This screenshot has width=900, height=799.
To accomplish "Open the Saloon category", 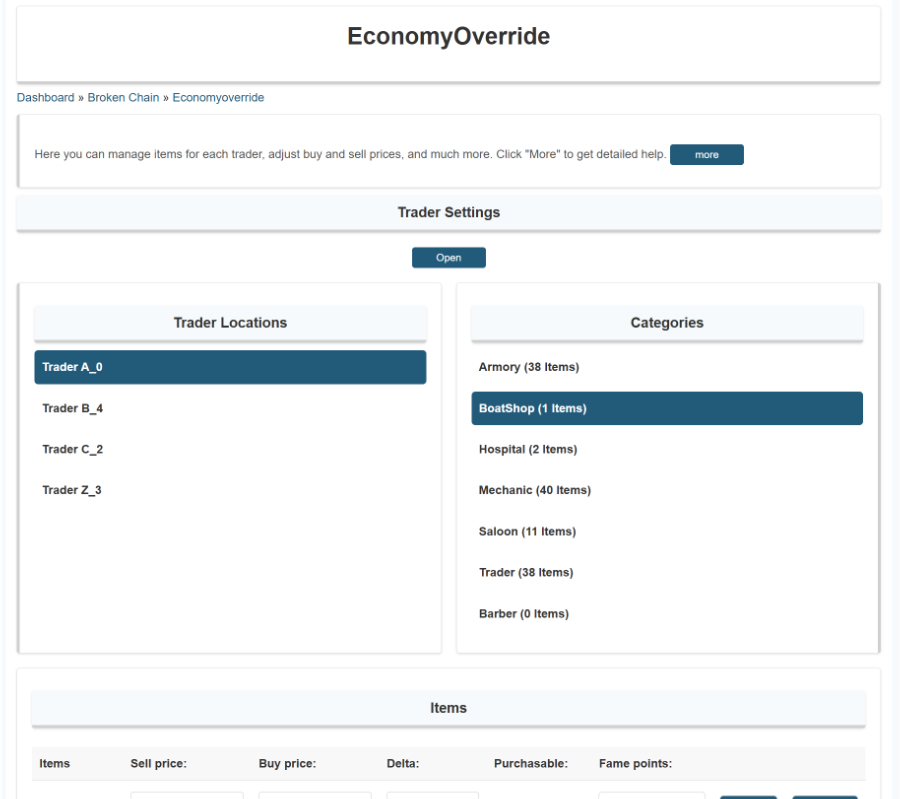I will click(667, 531).
